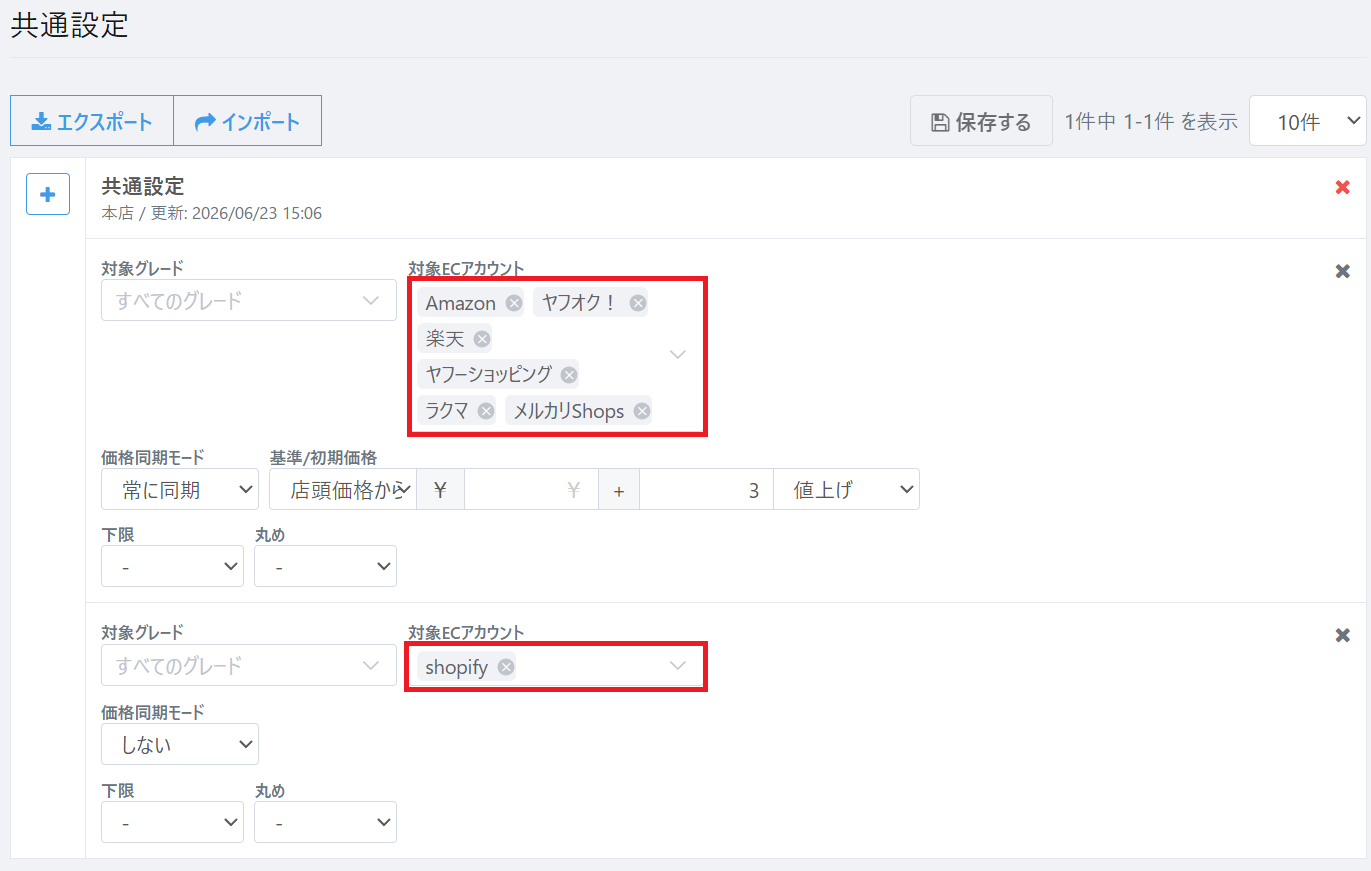Click the + sign box
This screenshot has width=1371, height=871.
[619, 489]
